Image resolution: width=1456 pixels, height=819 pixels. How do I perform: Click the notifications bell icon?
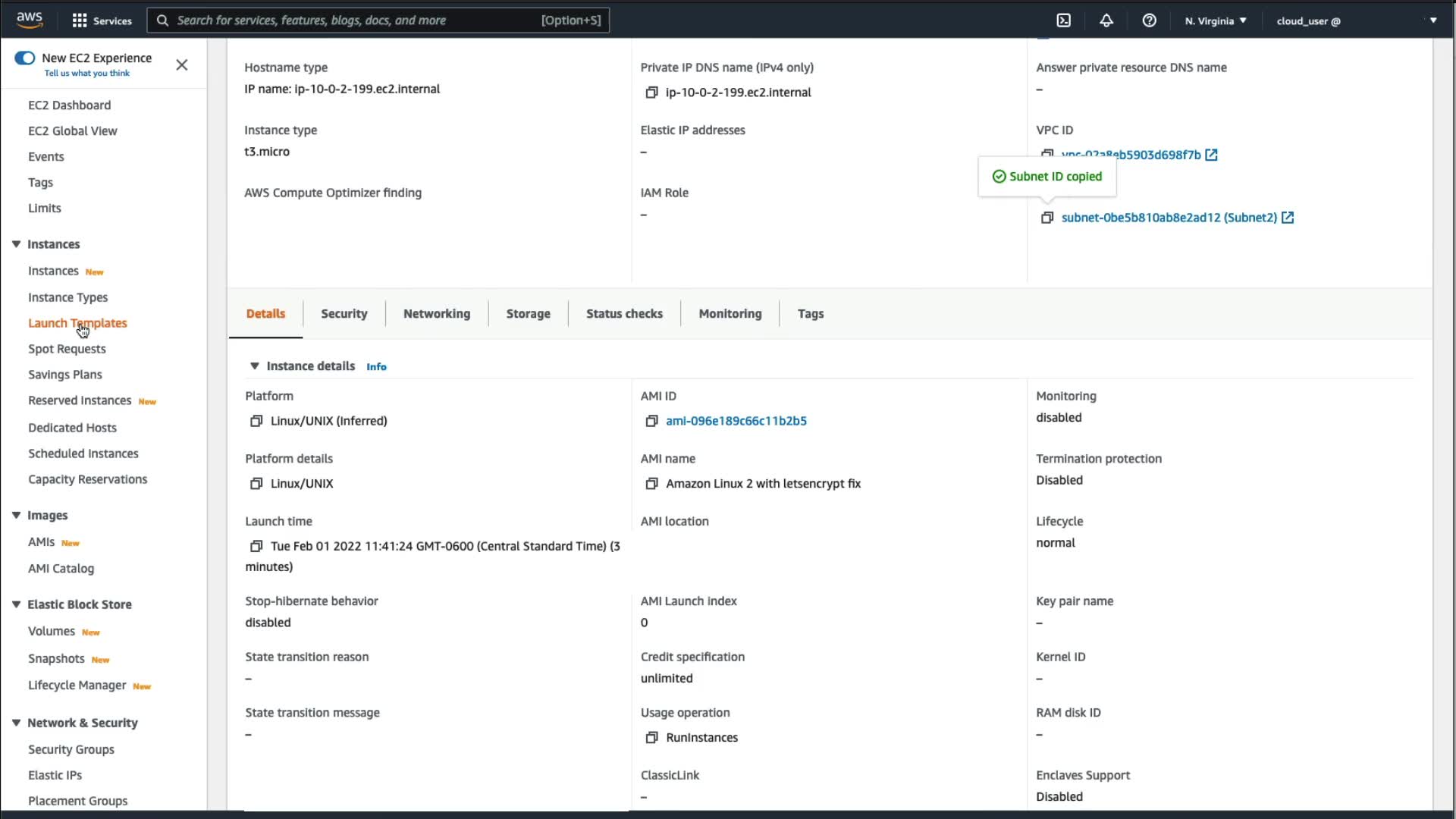pos(1106,20)
